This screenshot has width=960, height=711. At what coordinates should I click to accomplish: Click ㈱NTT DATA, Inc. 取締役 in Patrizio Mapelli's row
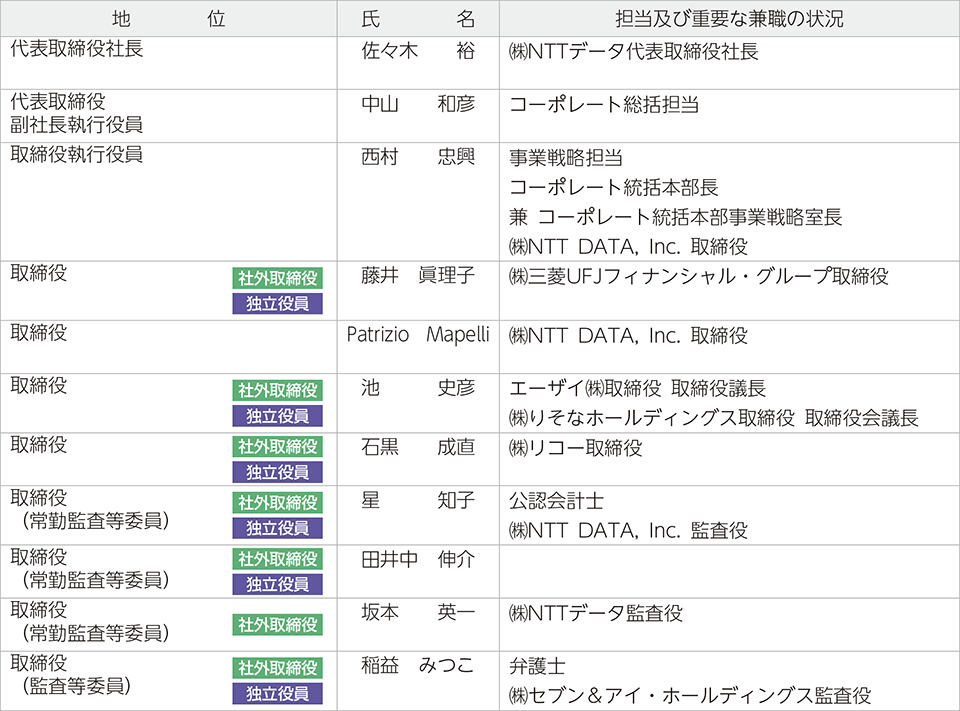pyautogui.click(x=628, y=336)
